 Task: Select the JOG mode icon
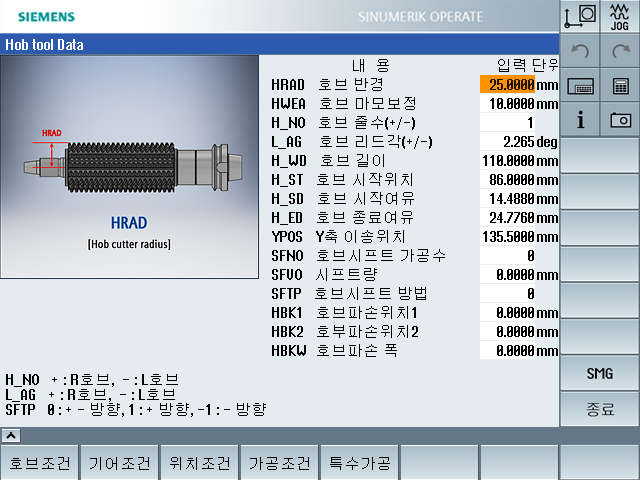620,16
